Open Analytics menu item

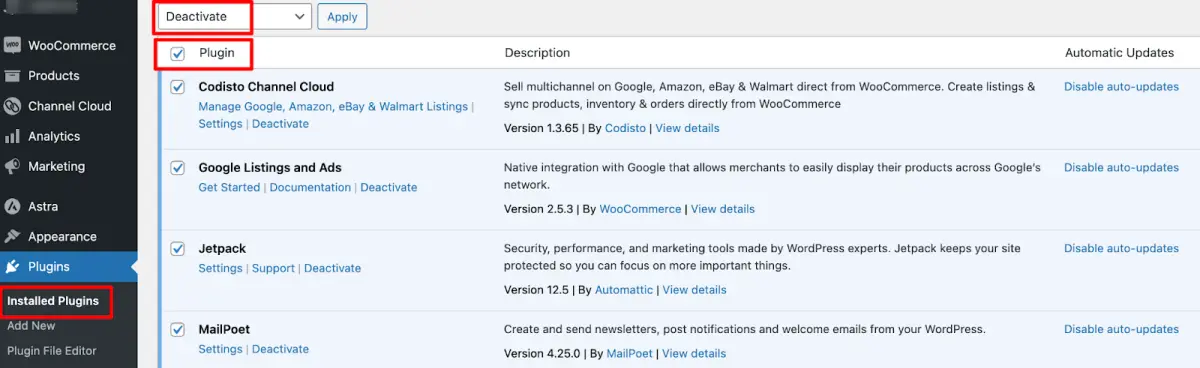(54, 136)
